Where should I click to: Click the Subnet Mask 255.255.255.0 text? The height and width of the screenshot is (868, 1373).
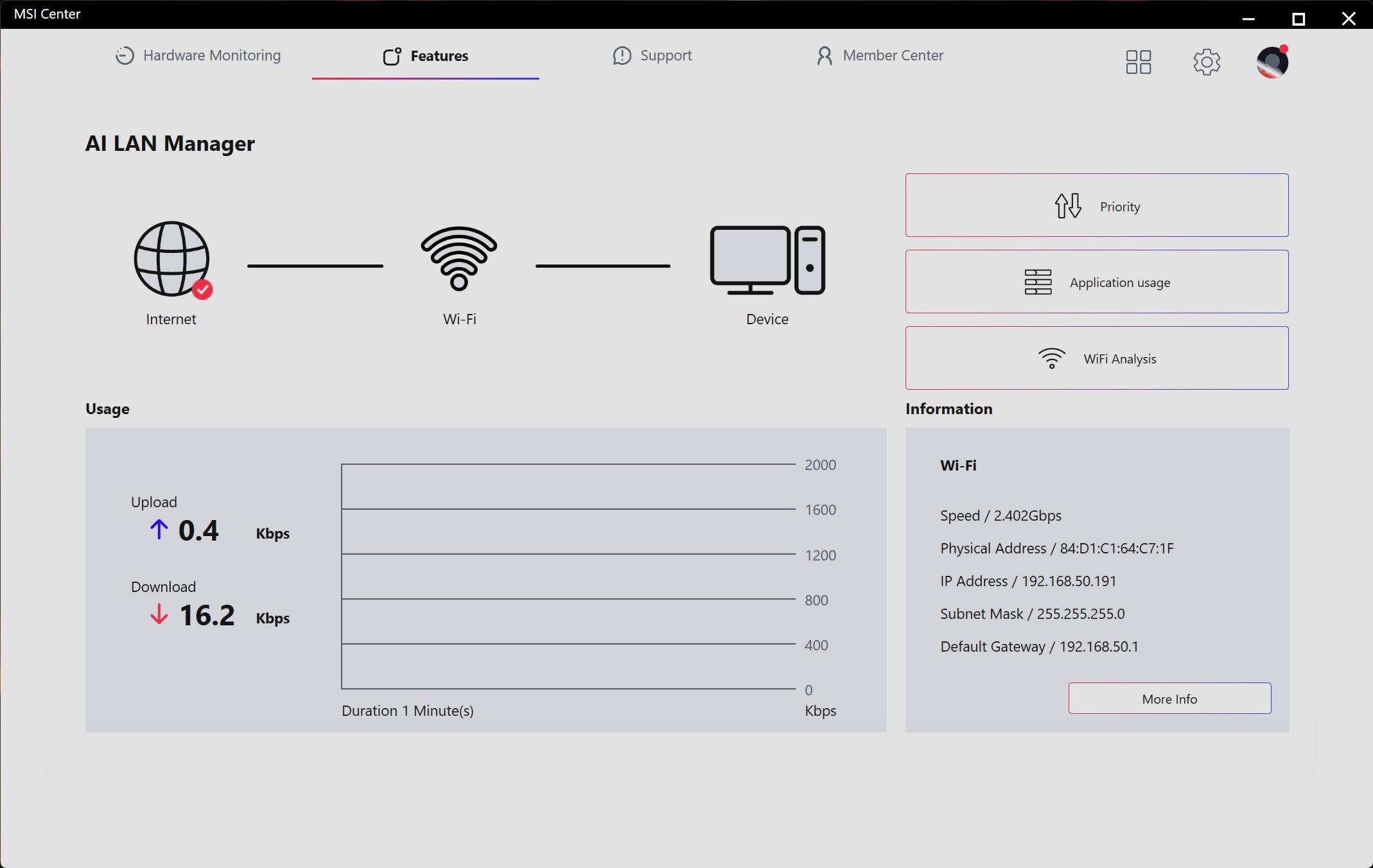pyautogui.click(x=1033, y=614)
